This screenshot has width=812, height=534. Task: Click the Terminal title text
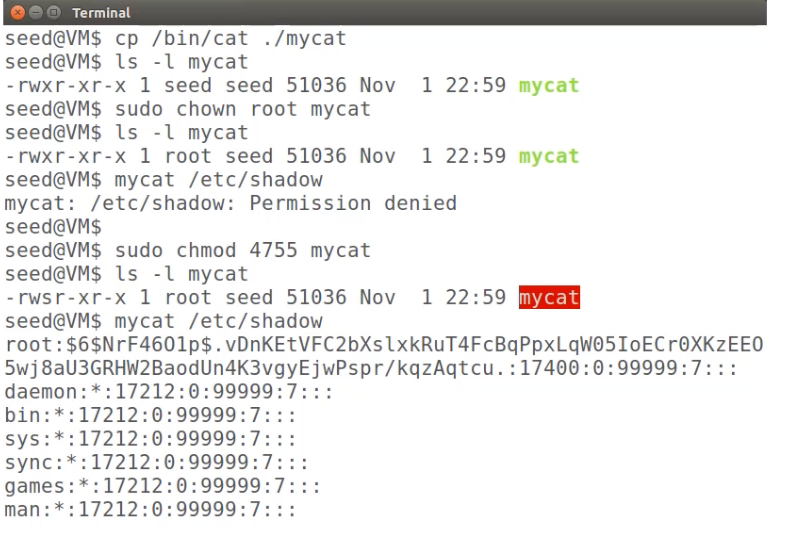click(x=101, y=13)
